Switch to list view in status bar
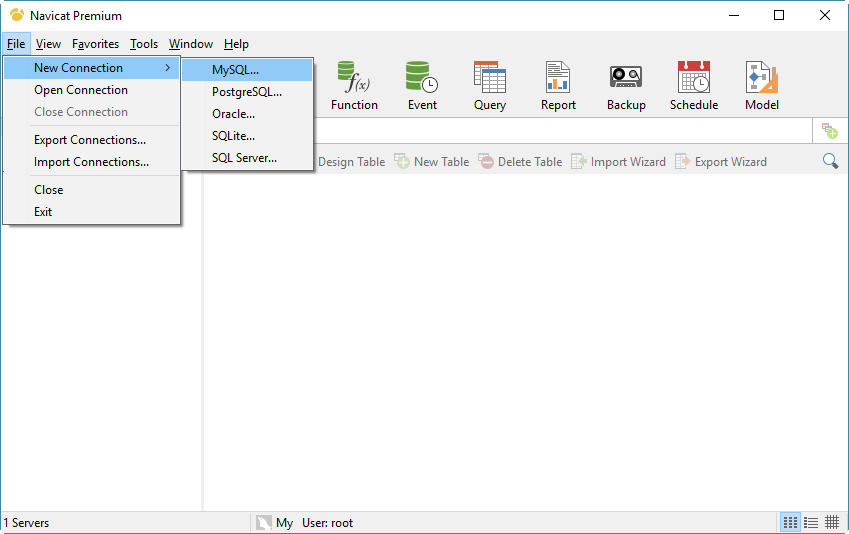This screenshot has height=534, width=849. coord(811,523)
